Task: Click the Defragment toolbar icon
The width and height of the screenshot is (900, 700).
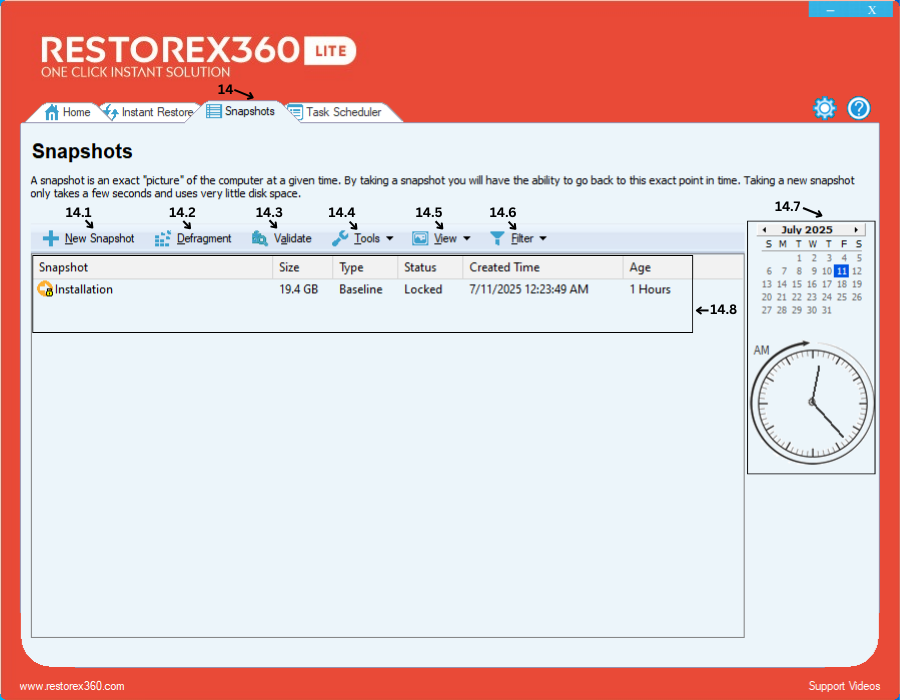Action: click(x=162, y=239)
